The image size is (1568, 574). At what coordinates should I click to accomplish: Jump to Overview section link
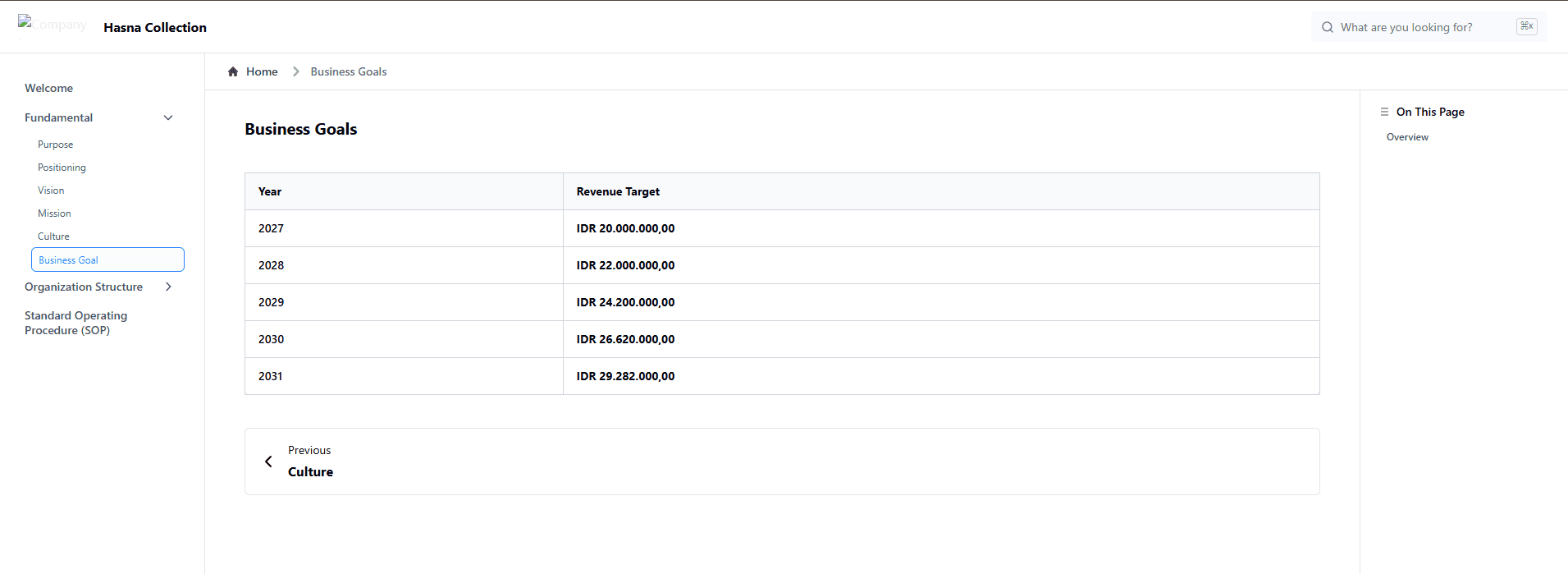[1407, 137]
